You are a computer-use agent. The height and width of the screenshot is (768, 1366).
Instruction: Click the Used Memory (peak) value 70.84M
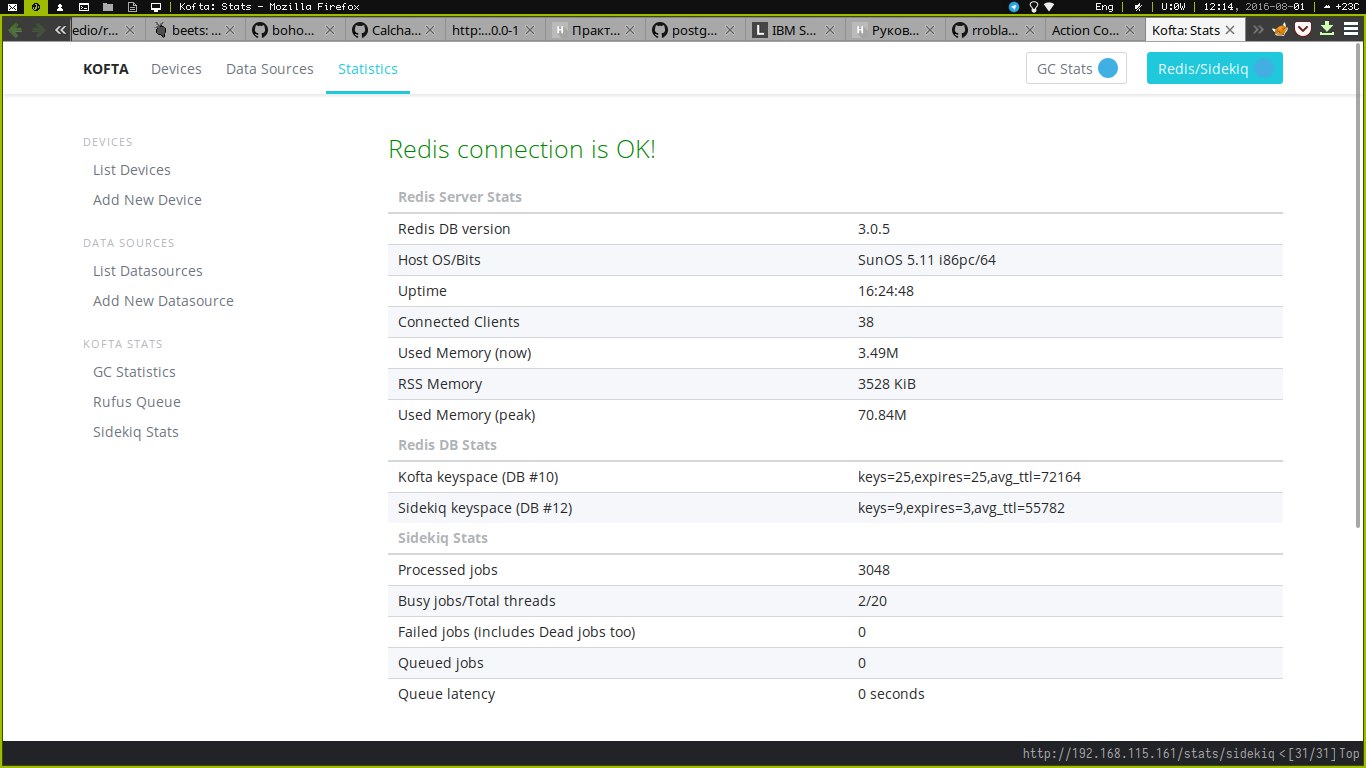pyautogui.click(x=882, y=415)
